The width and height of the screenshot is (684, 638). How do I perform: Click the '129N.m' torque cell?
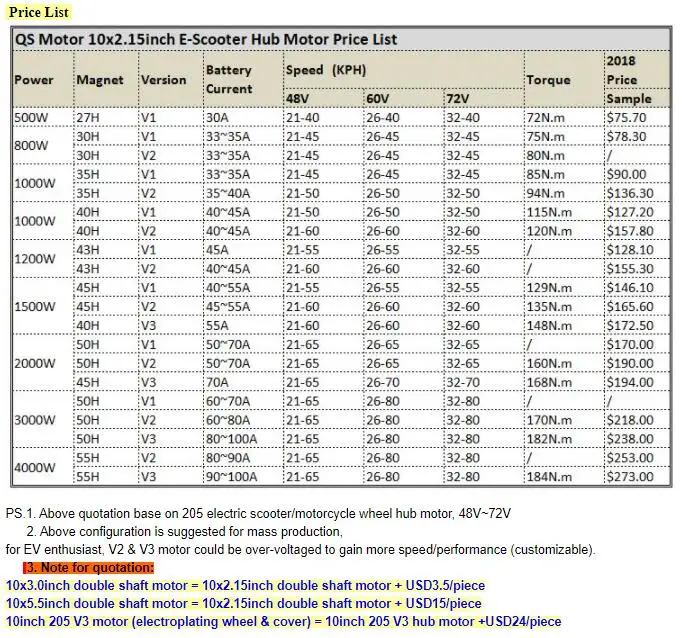tap(549, 288)
